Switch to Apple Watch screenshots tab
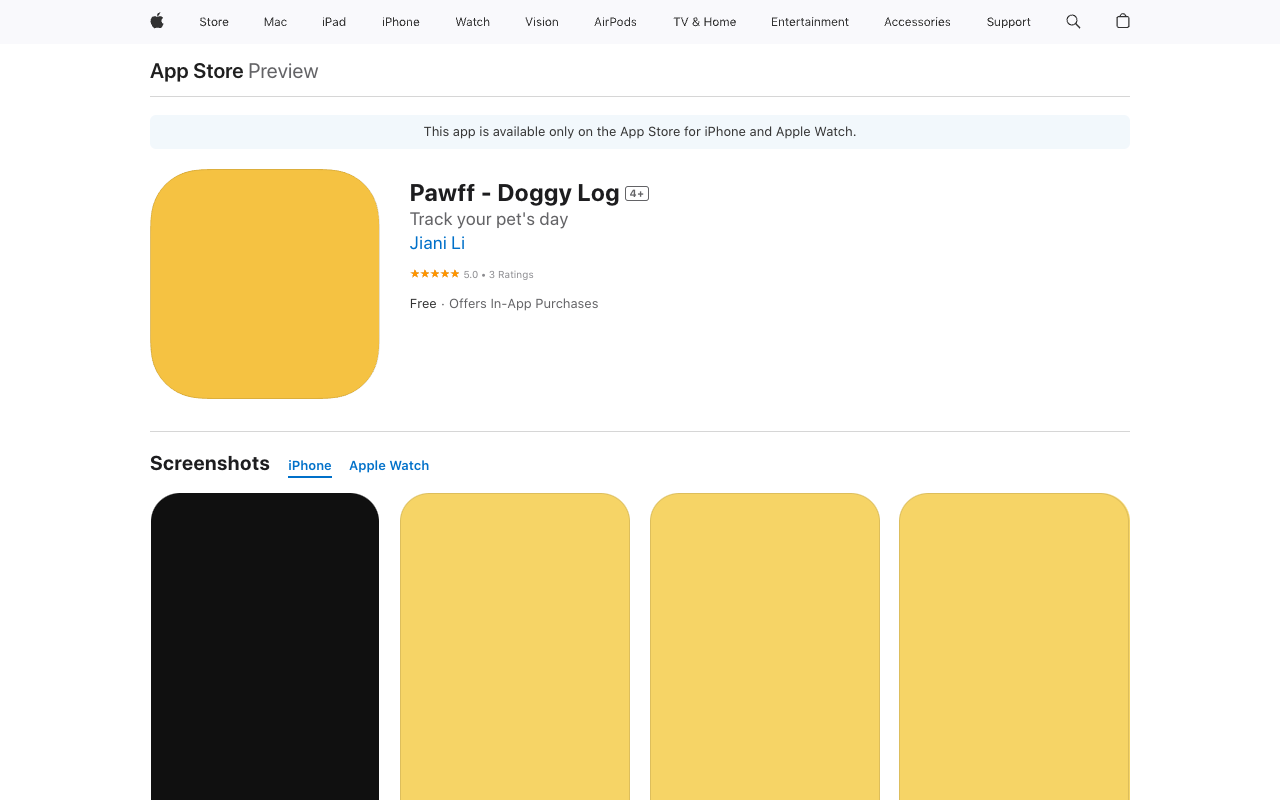The width and height of the screenshot is (1280, 800). 389,466
